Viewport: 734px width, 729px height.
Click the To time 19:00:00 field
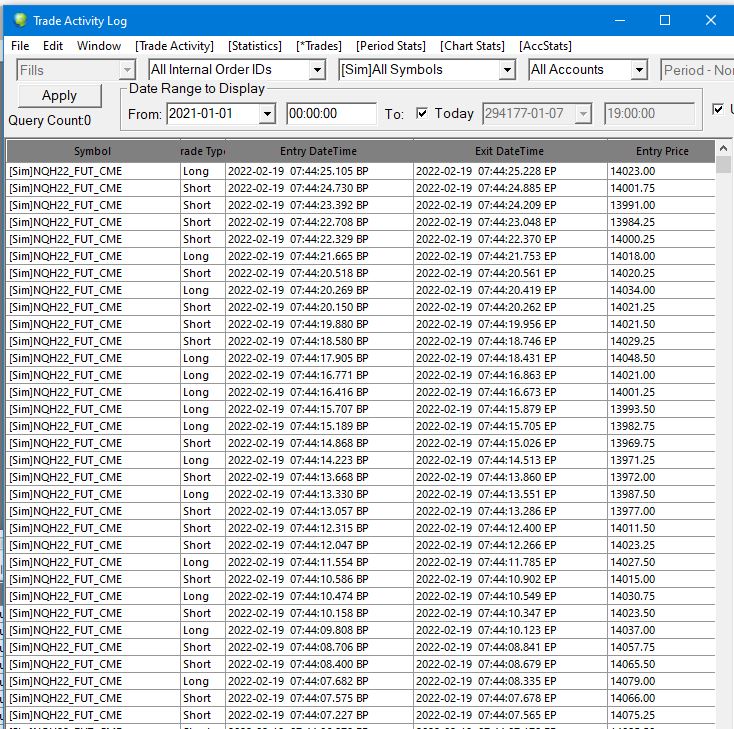(649, 113)
